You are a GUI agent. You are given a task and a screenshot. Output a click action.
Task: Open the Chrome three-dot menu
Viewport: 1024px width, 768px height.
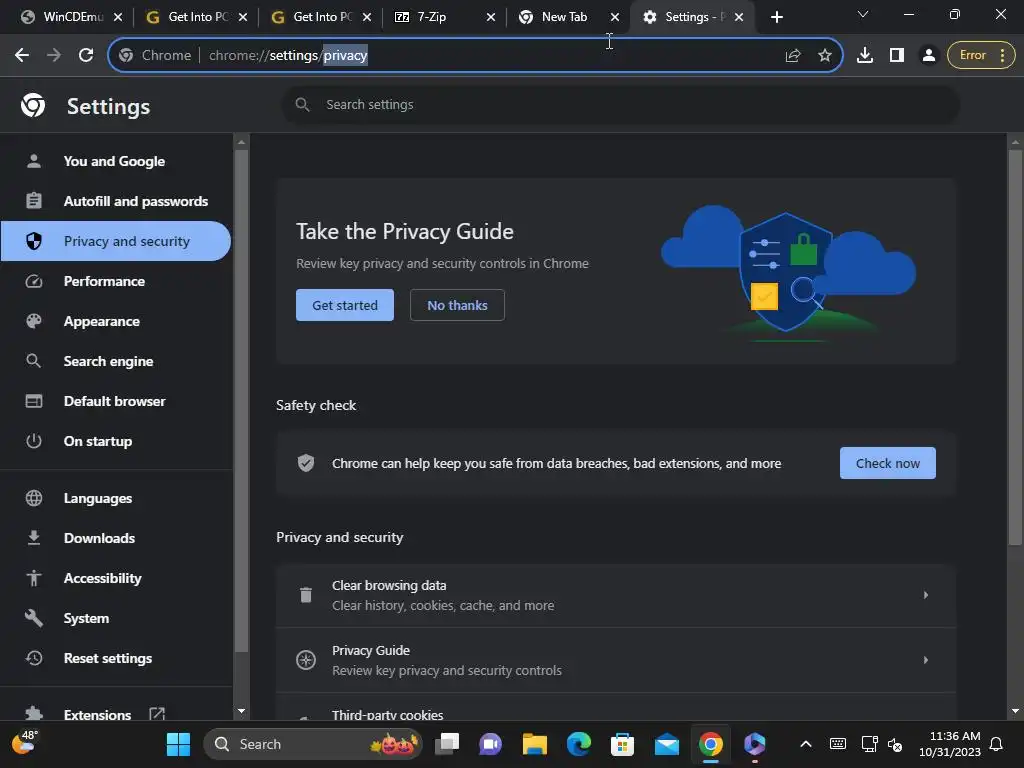tap(1002, 56)
